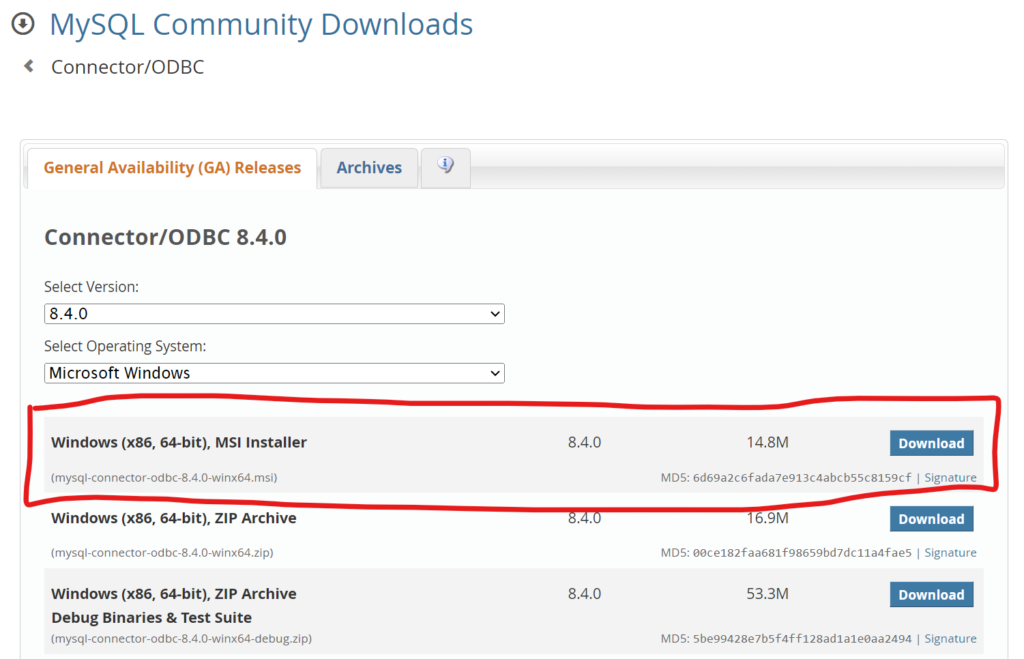
Task: Download the Debug Binaries & Test Suite ZIP
Action: (x=931, y=595)
